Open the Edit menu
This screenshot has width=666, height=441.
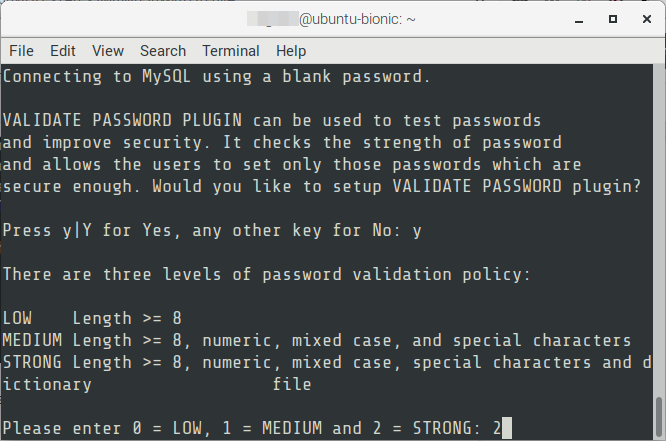[x=62, y=51]
